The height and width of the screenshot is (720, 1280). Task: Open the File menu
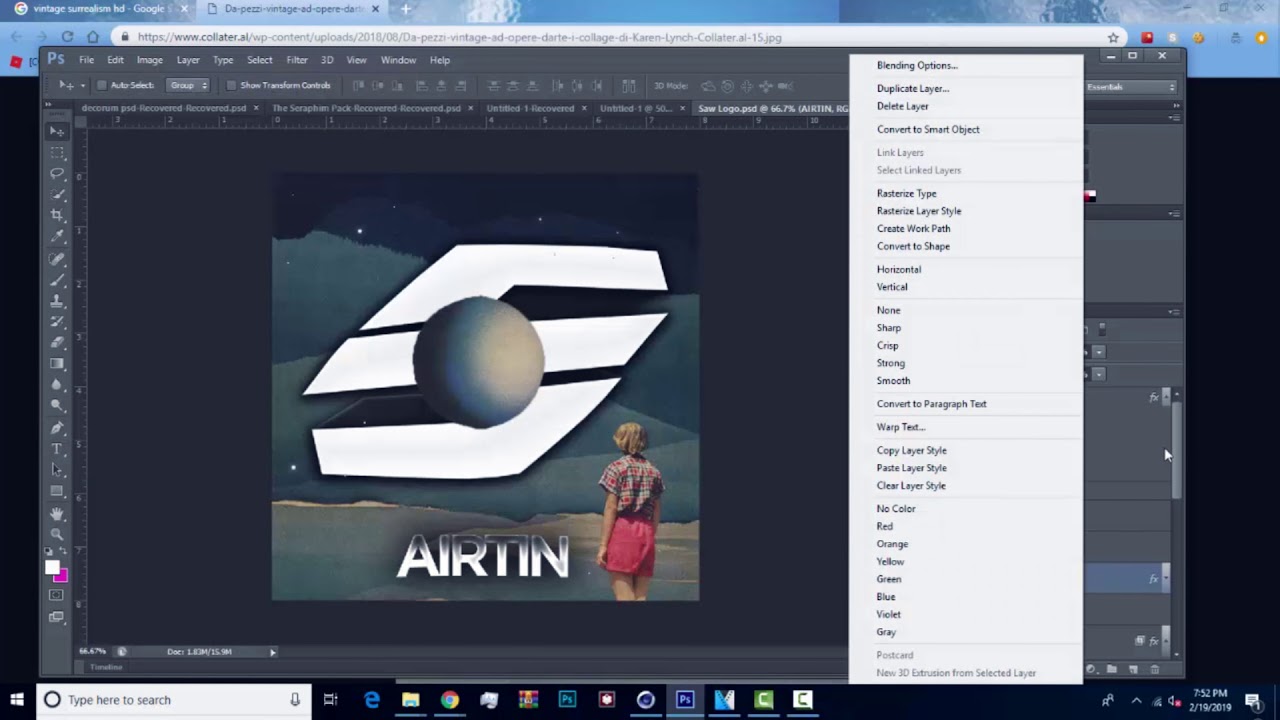pos(87,60)
